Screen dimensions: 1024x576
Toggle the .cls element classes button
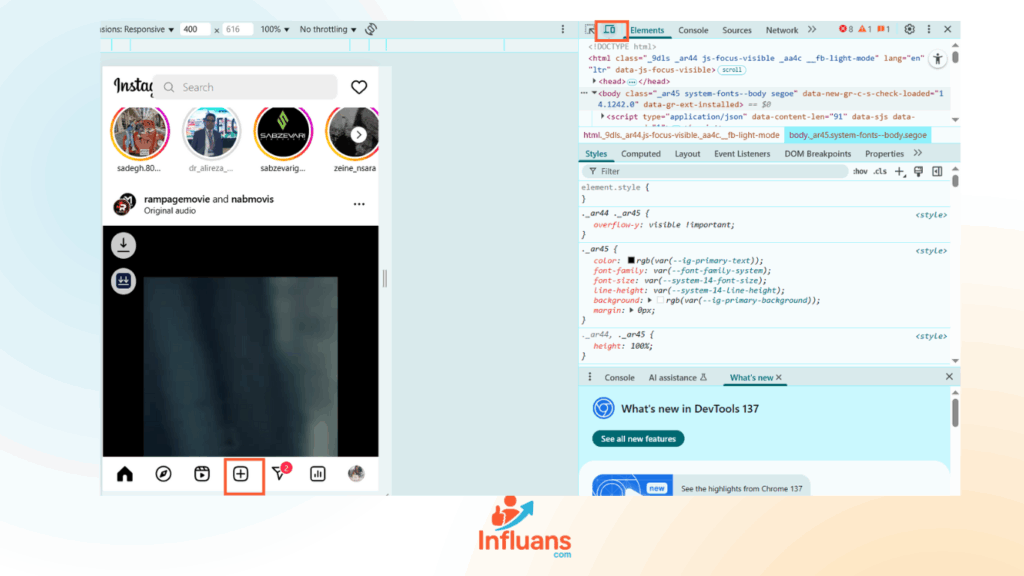click(880, 171)
